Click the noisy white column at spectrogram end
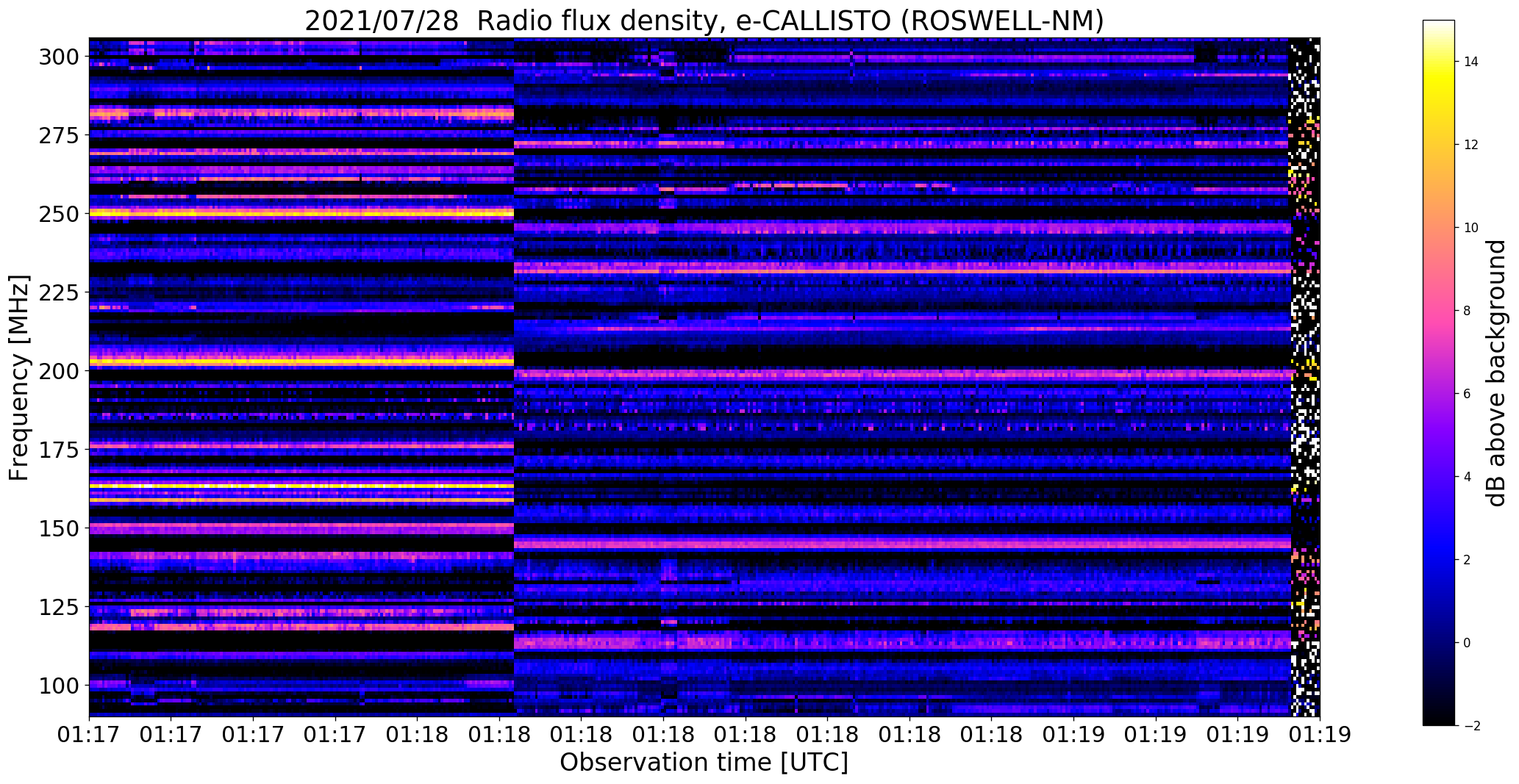The image size is (1519, 784). [1305, 378]
